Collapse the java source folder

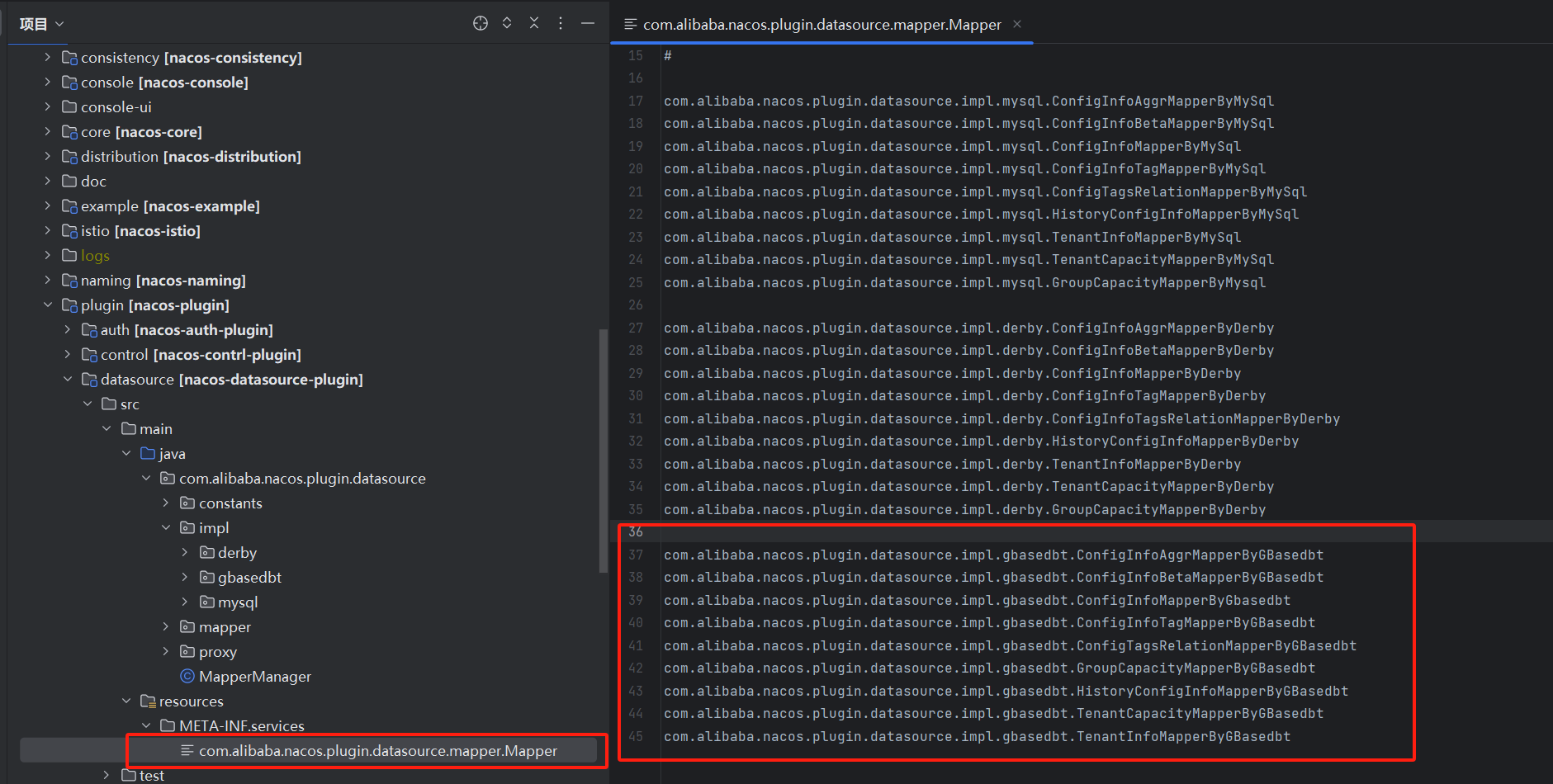pos(126,453)
